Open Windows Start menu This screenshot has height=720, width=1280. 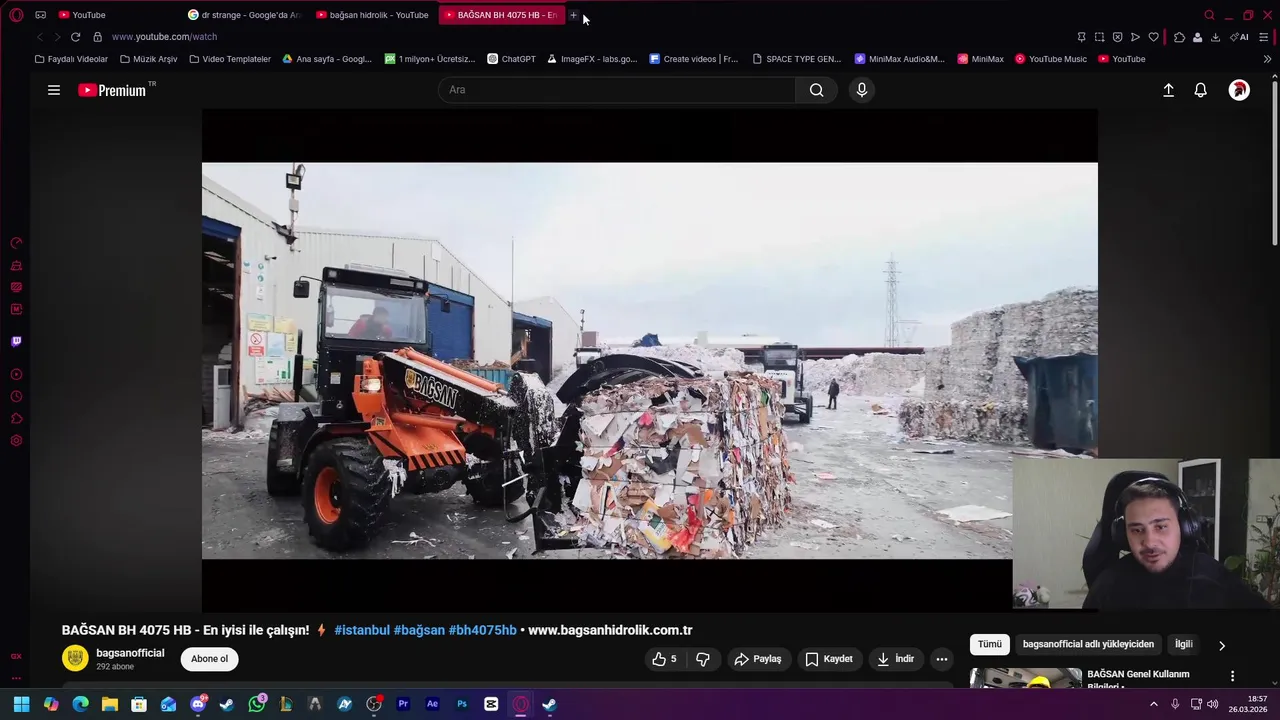click(21, 704)
